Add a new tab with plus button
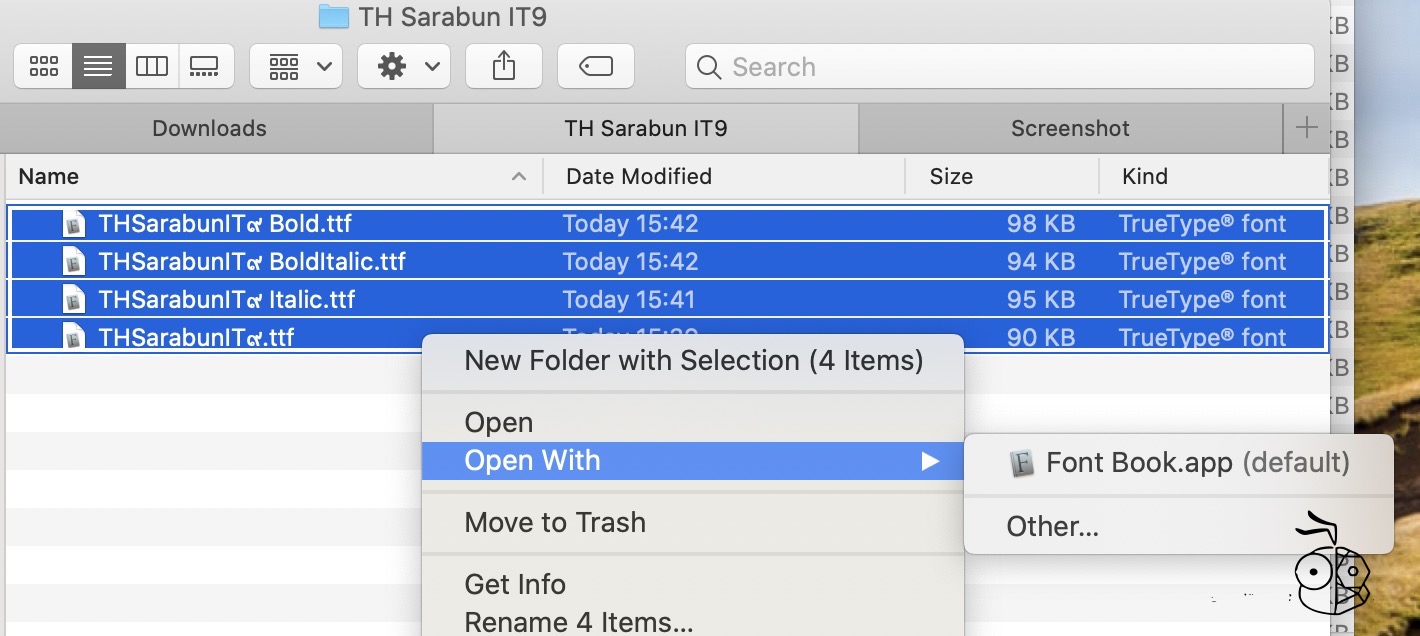This screenshot has height=636, width=1420. click(1306, 128)
